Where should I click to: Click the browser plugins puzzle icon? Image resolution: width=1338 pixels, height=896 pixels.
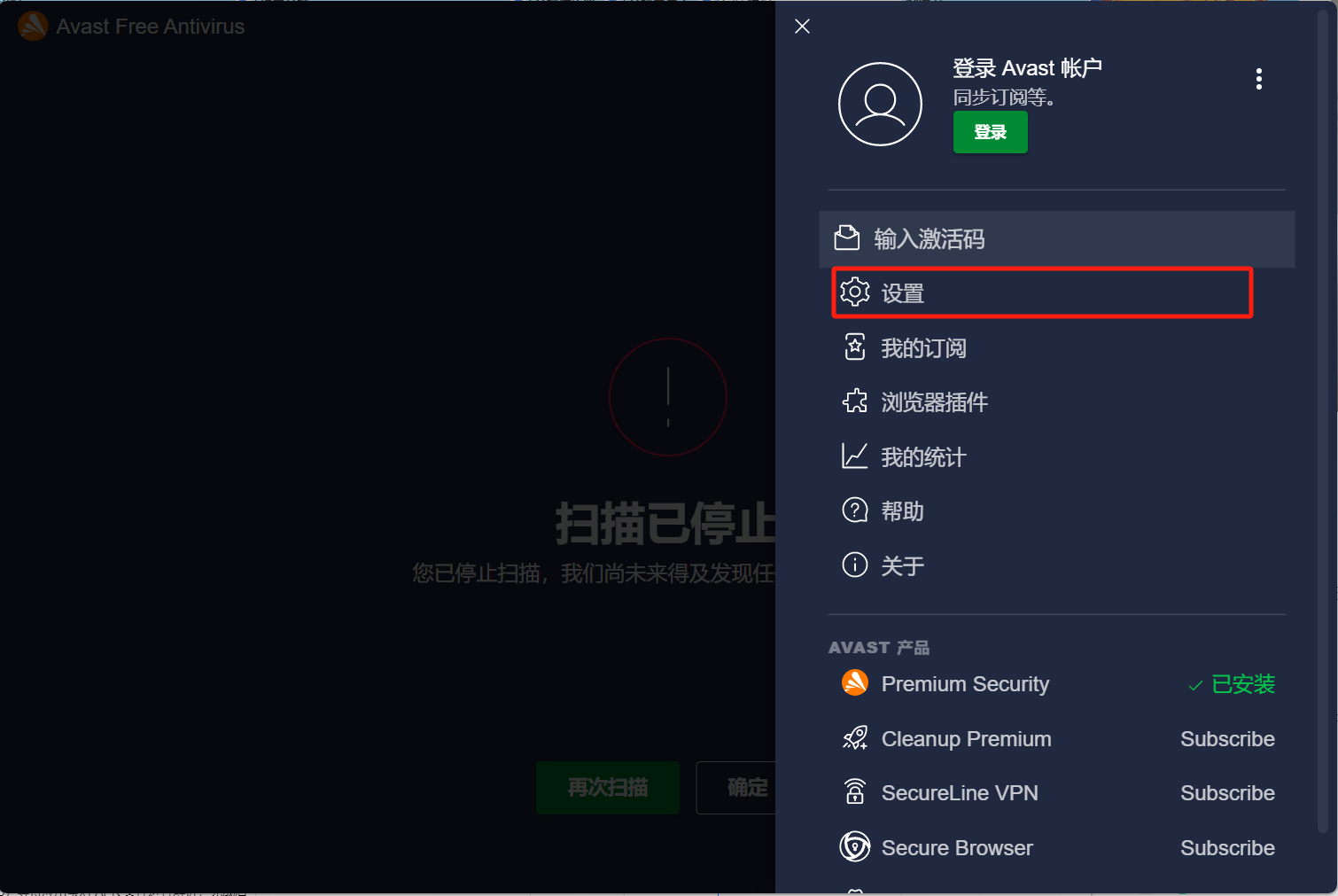[x=855, y=401]
